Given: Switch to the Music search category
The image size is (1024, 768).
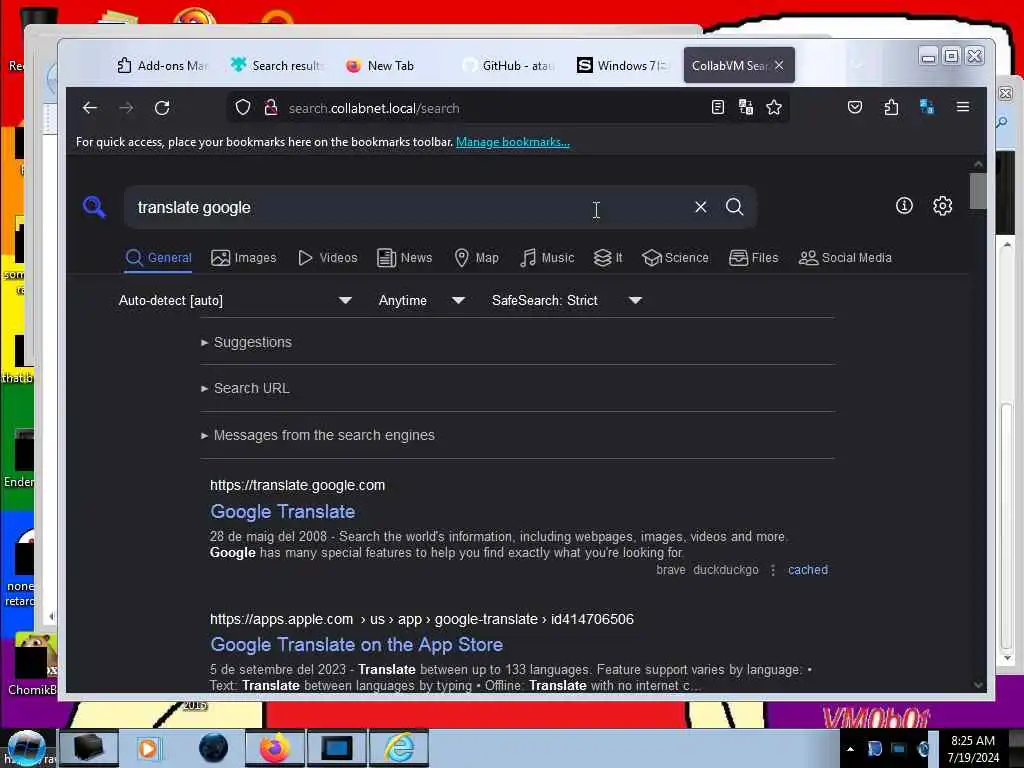Looking at the screenshot, I should click(x=547, y=257).
